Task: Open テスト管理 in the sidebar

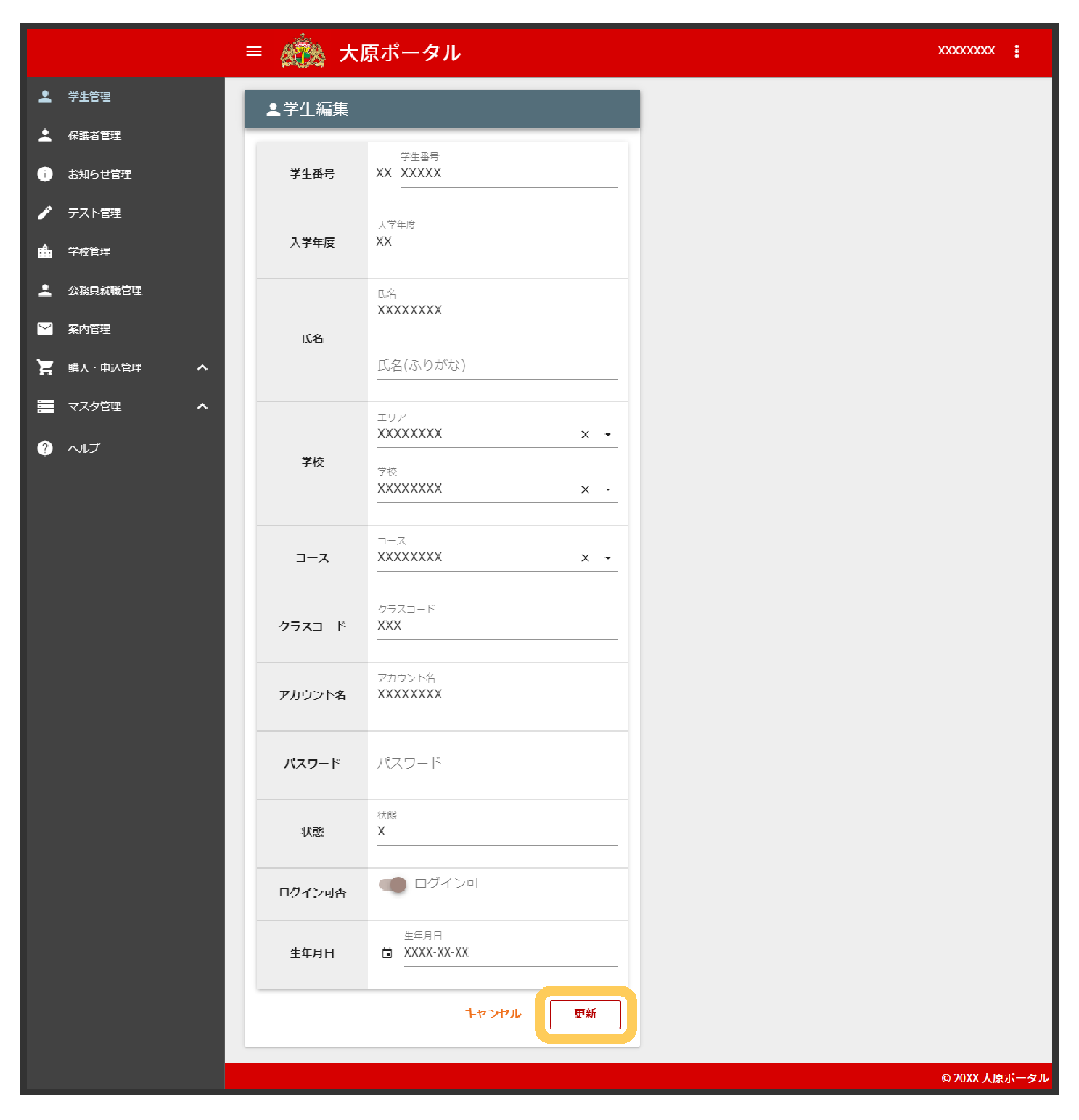Action: tap(126, 213)
